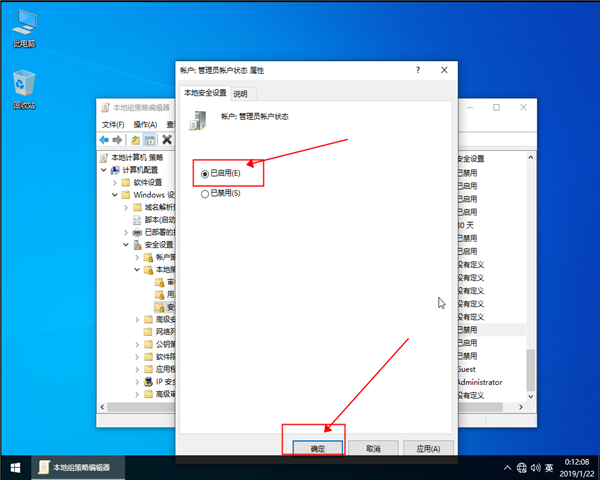The height and width of the screenshot is (480, 600).
Task: Select the 已禁用(S) radio button
Action: click(x=205, y=194)
